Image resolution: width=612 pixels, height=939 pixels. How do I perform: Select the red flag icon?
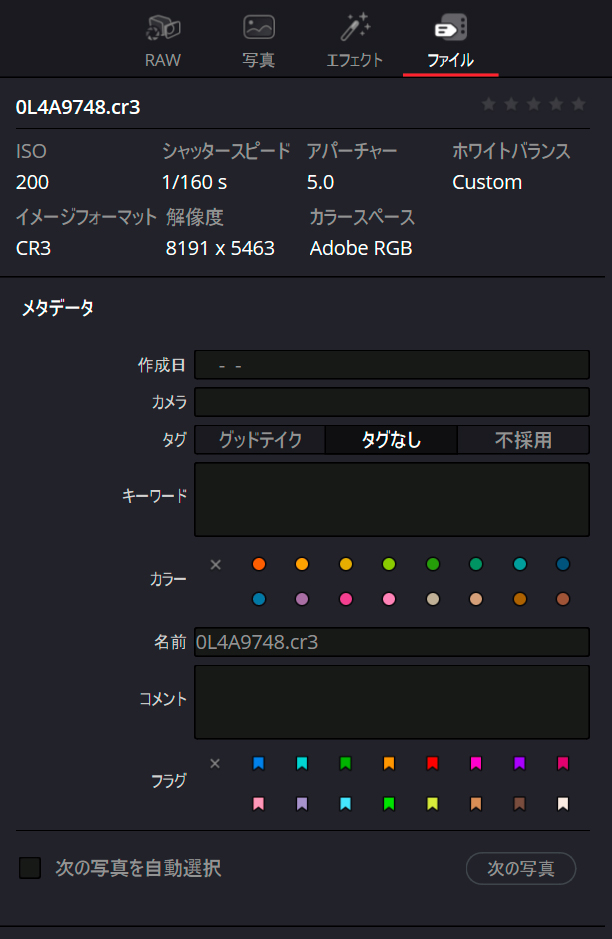(432, 763)
